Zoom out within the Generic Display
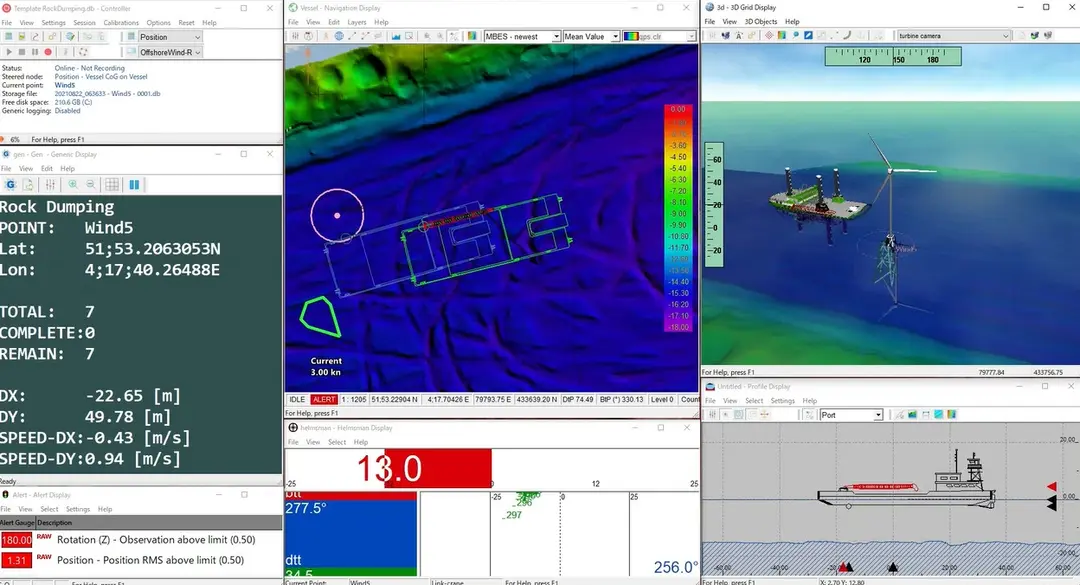1080x585 pixels. click(91, 185)
